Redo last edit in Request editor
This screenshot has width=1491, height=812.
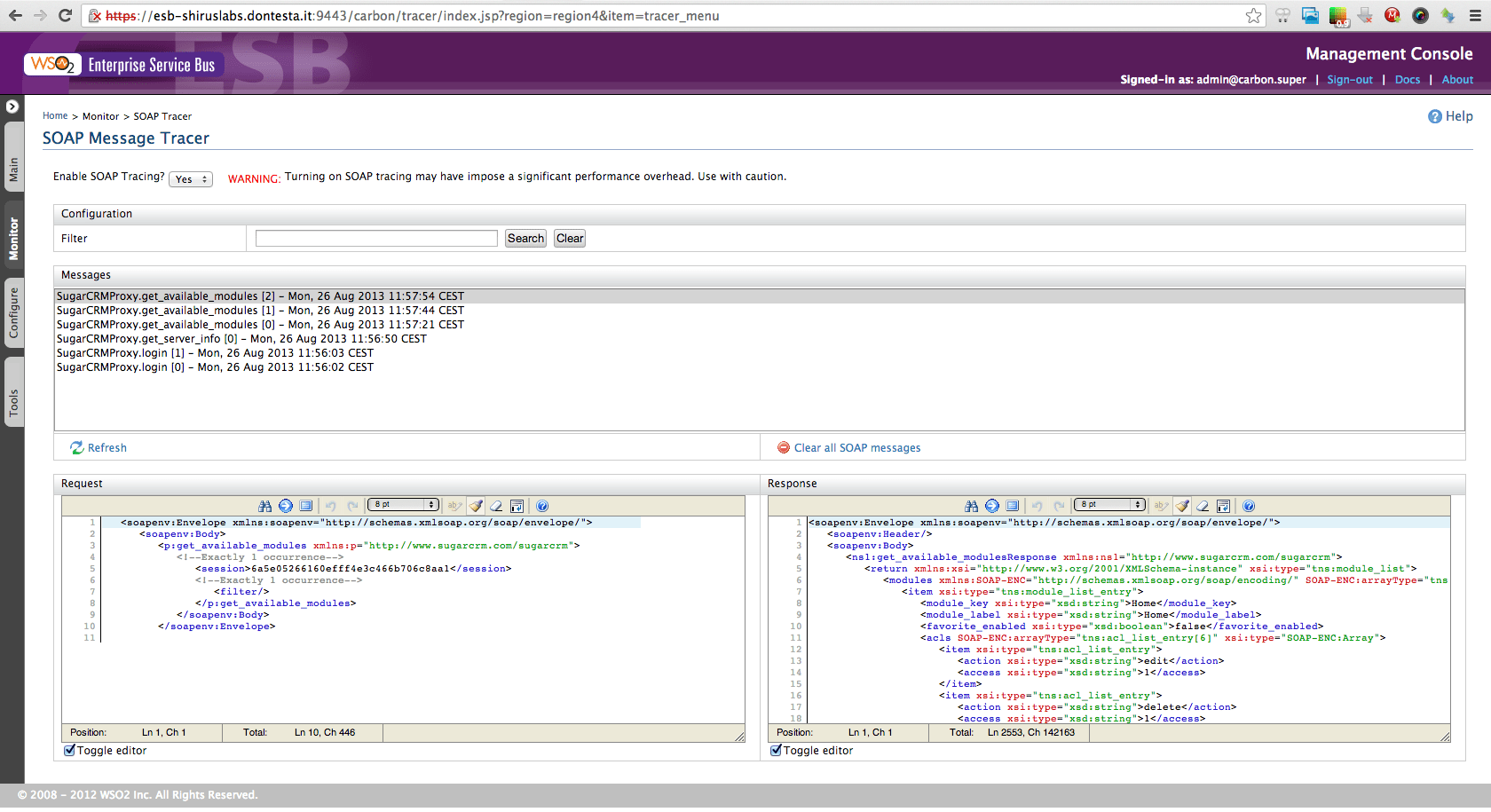[x=352, y=506]
